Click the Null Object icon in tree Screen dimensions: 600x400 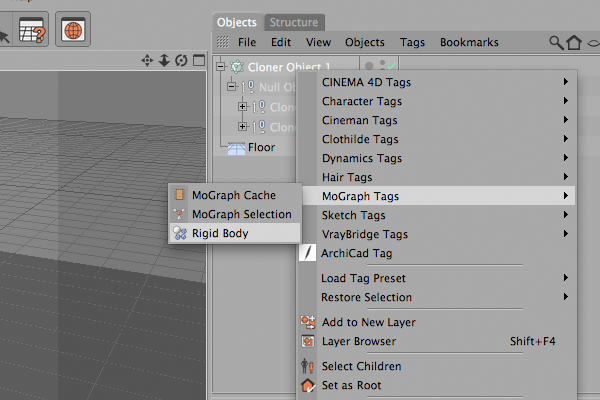248,87
